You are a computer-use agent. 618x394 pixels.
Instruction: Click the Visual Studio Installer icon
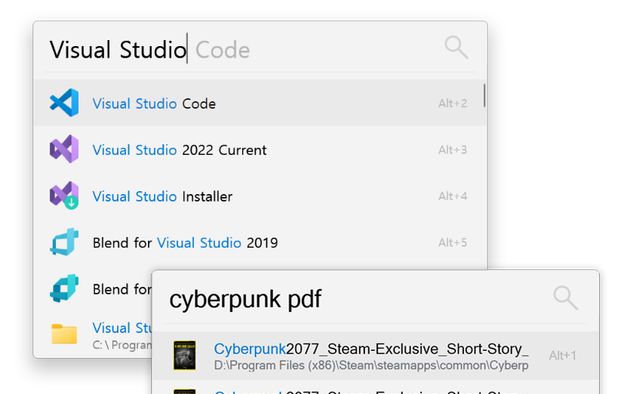point(64,195)
